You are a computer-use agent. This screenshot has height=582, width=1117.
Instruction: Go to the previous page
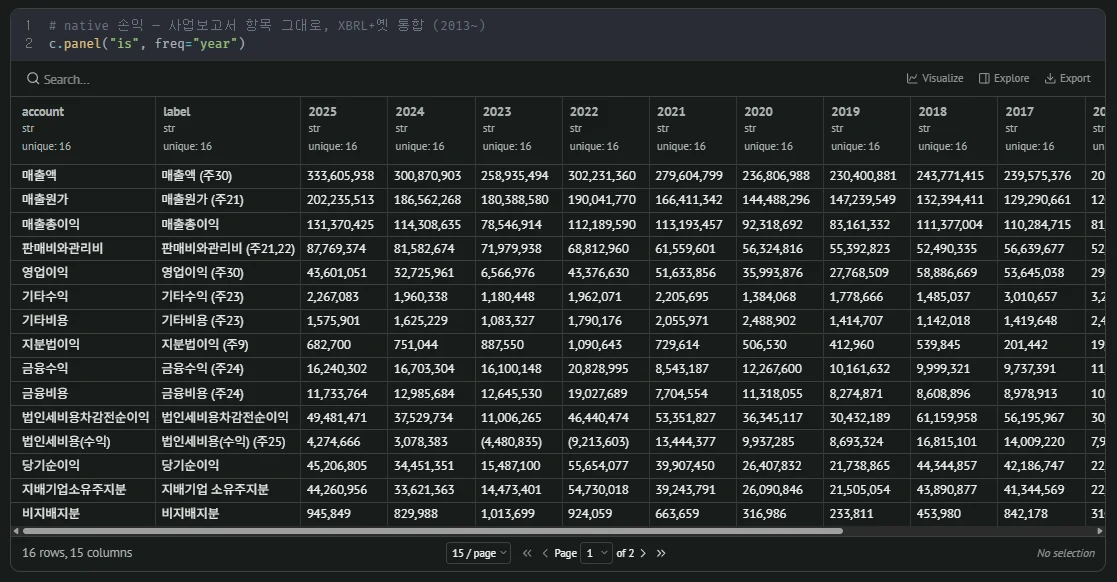[x=545, y=553]
